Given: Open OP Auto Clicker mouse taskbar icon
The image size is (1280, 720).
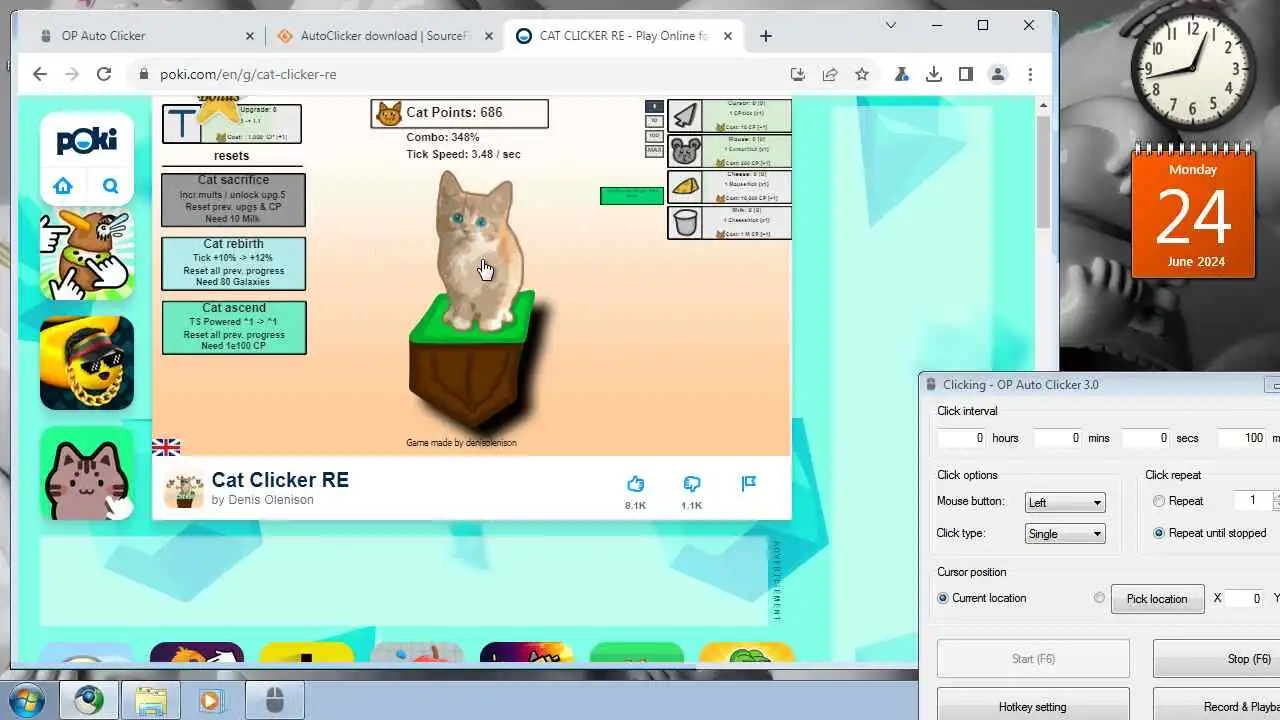Looking at the screenshot, I should click(276, 700).
